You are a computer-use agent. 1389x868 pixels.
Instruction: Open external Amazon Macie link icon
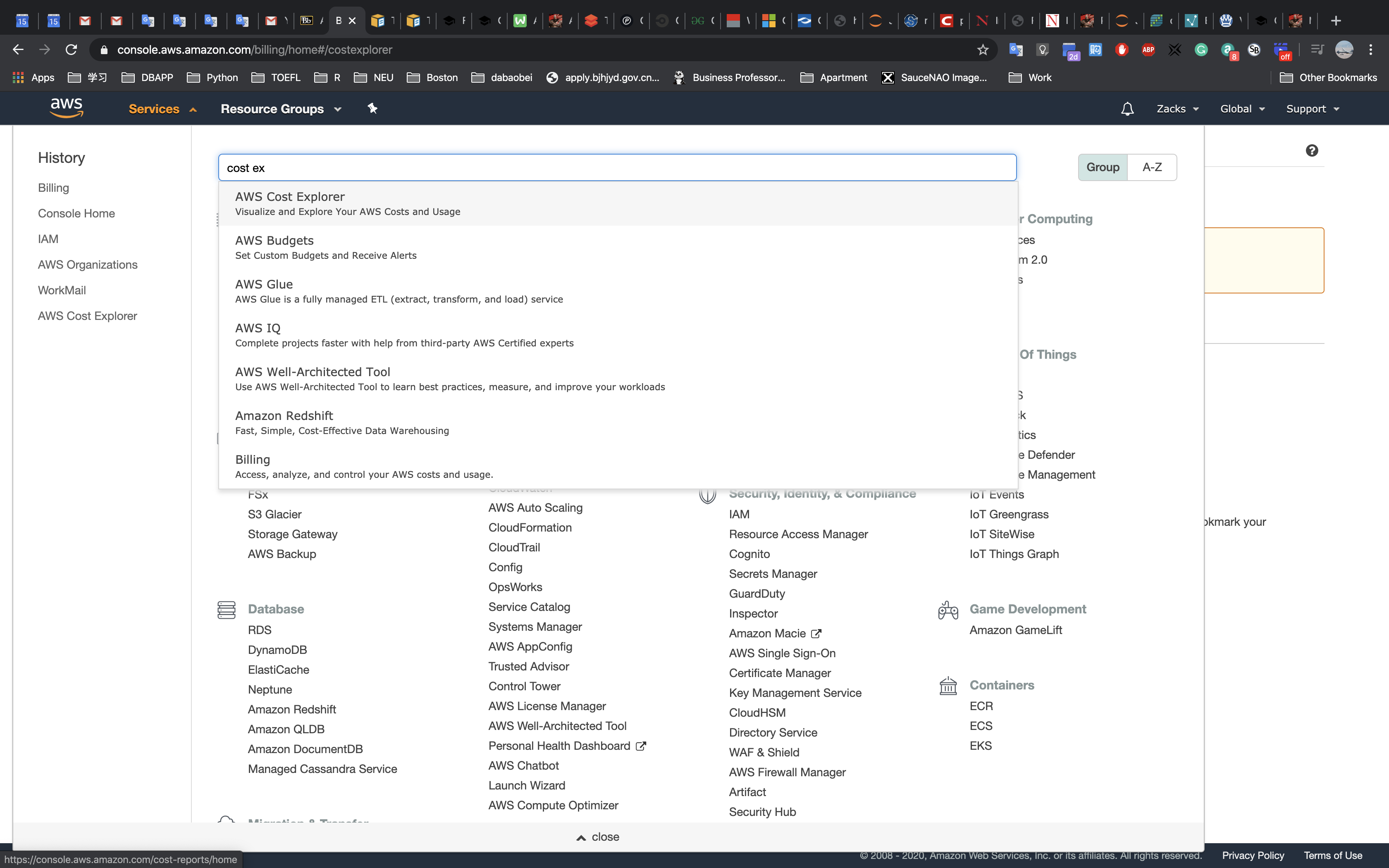[816, 634]
